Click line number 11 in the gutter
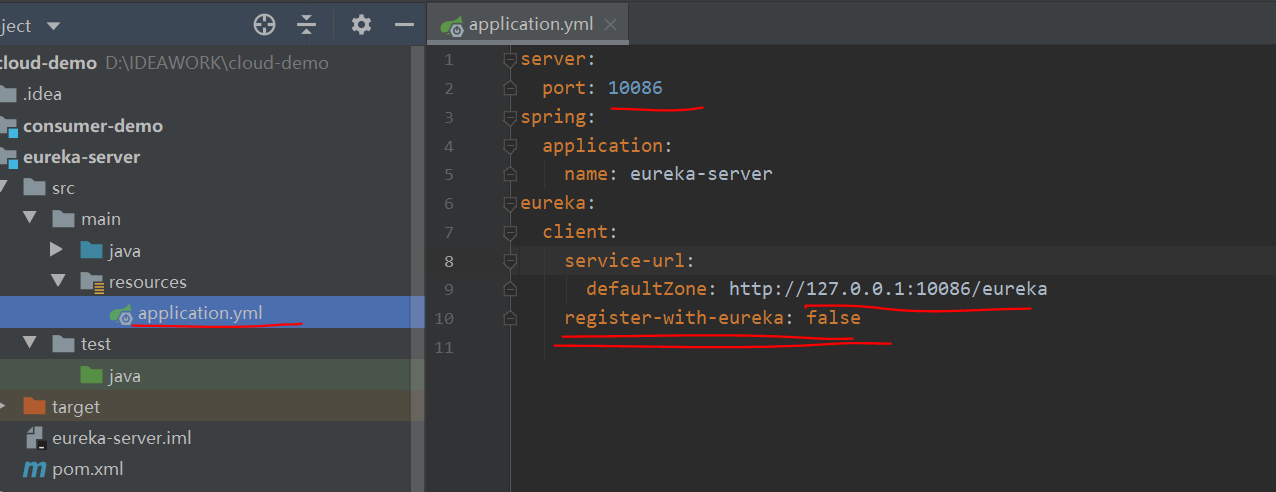This screenshot has height=492, width=1276. pos(443,348)
